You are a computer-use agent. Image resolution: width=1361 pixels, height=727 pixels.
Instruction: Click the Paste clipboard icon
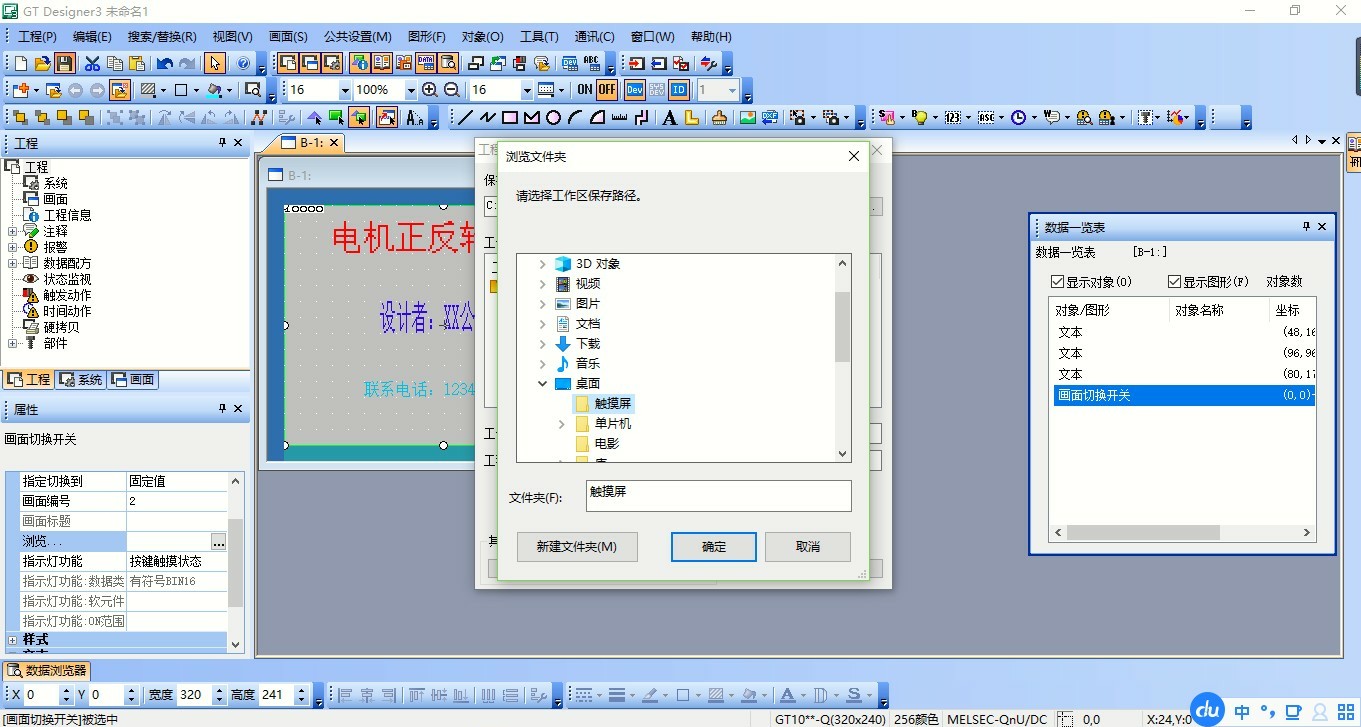coord(137,63)
